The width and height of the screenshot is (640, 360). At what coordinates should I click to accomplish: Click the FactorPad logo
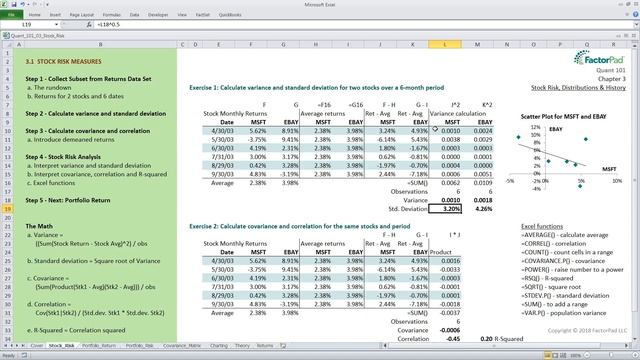(x=599, y=58)
